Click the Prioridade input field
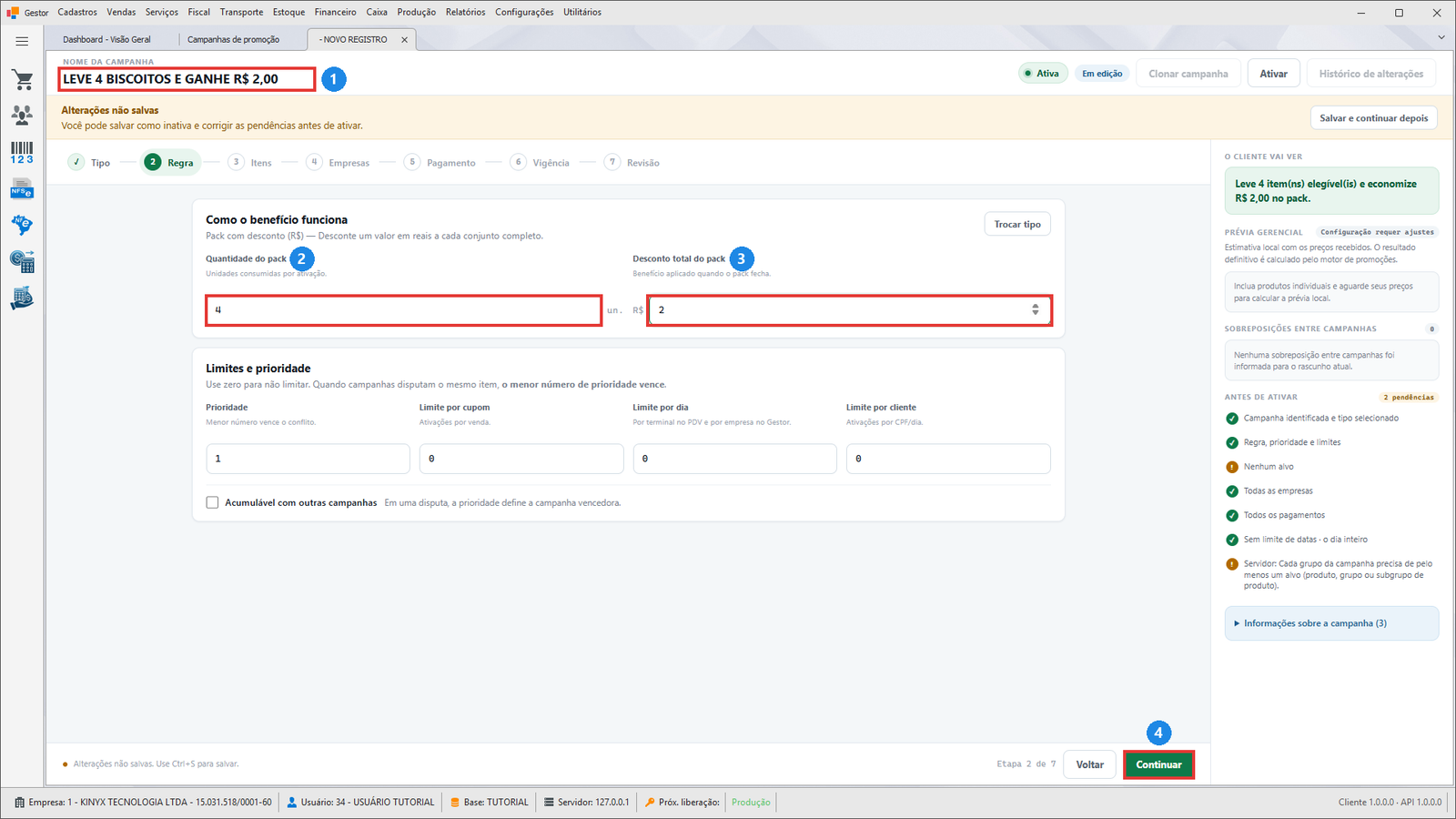 click(308, 459)
